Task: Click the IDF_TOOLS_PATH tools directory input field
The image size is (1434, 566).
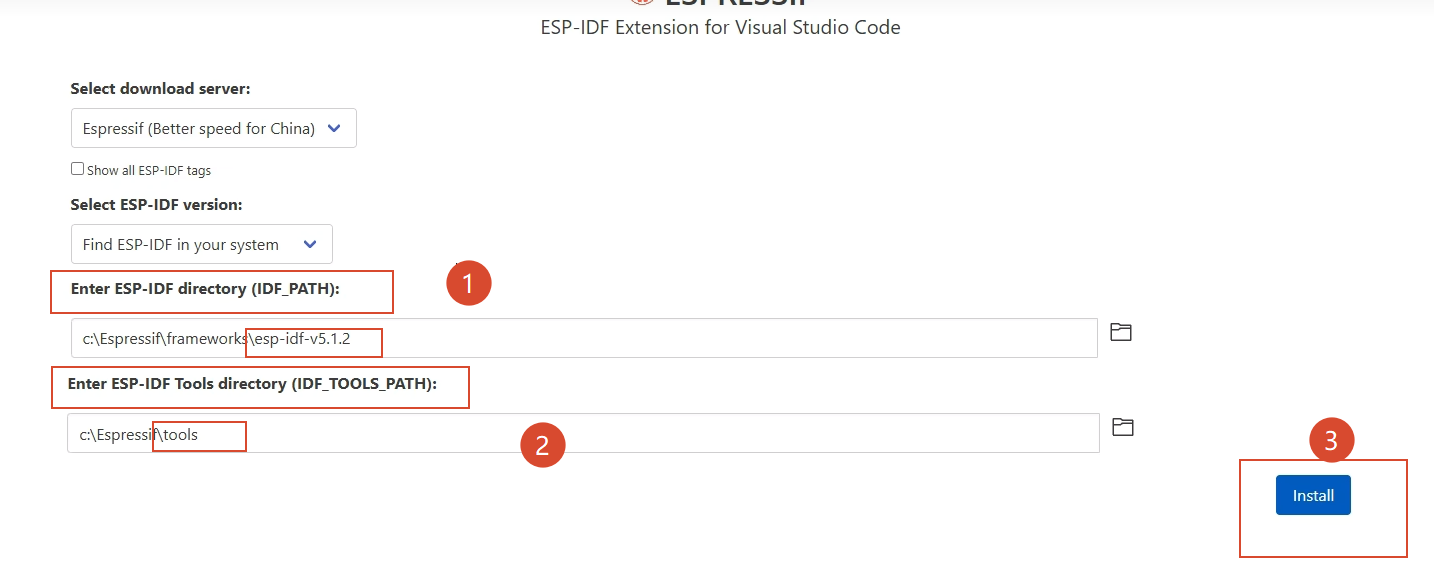Action: [x=583, y=433]
